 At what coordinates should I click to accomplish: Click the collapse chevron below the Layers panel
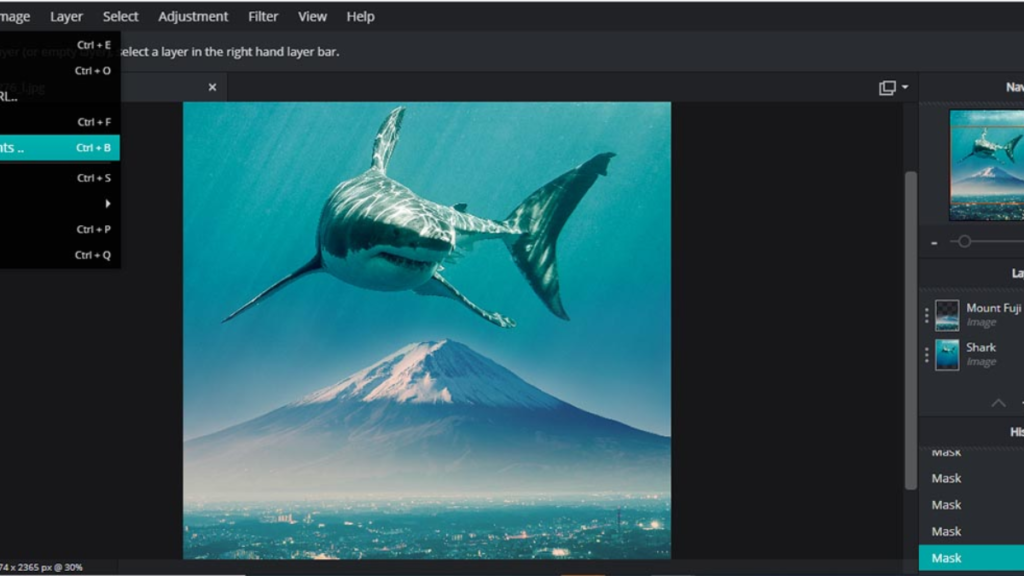[998, 404]
